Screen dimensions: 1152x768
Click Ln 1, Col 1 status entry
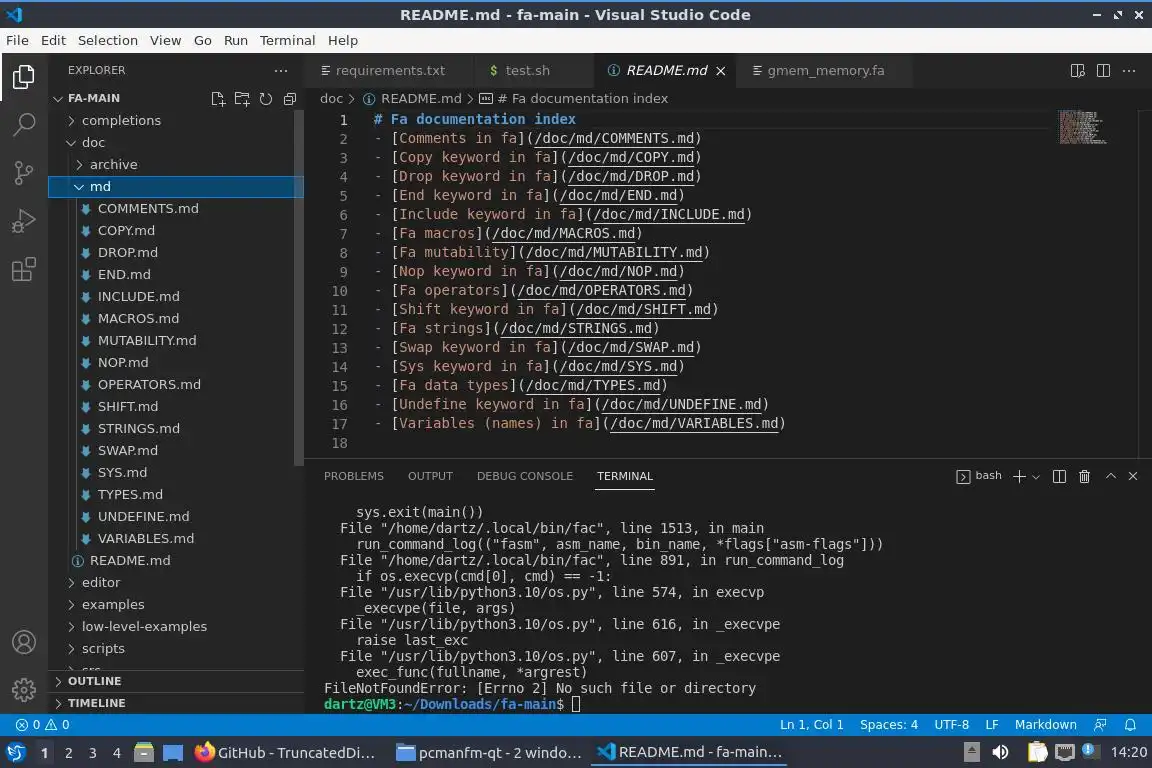coord(811,725)
